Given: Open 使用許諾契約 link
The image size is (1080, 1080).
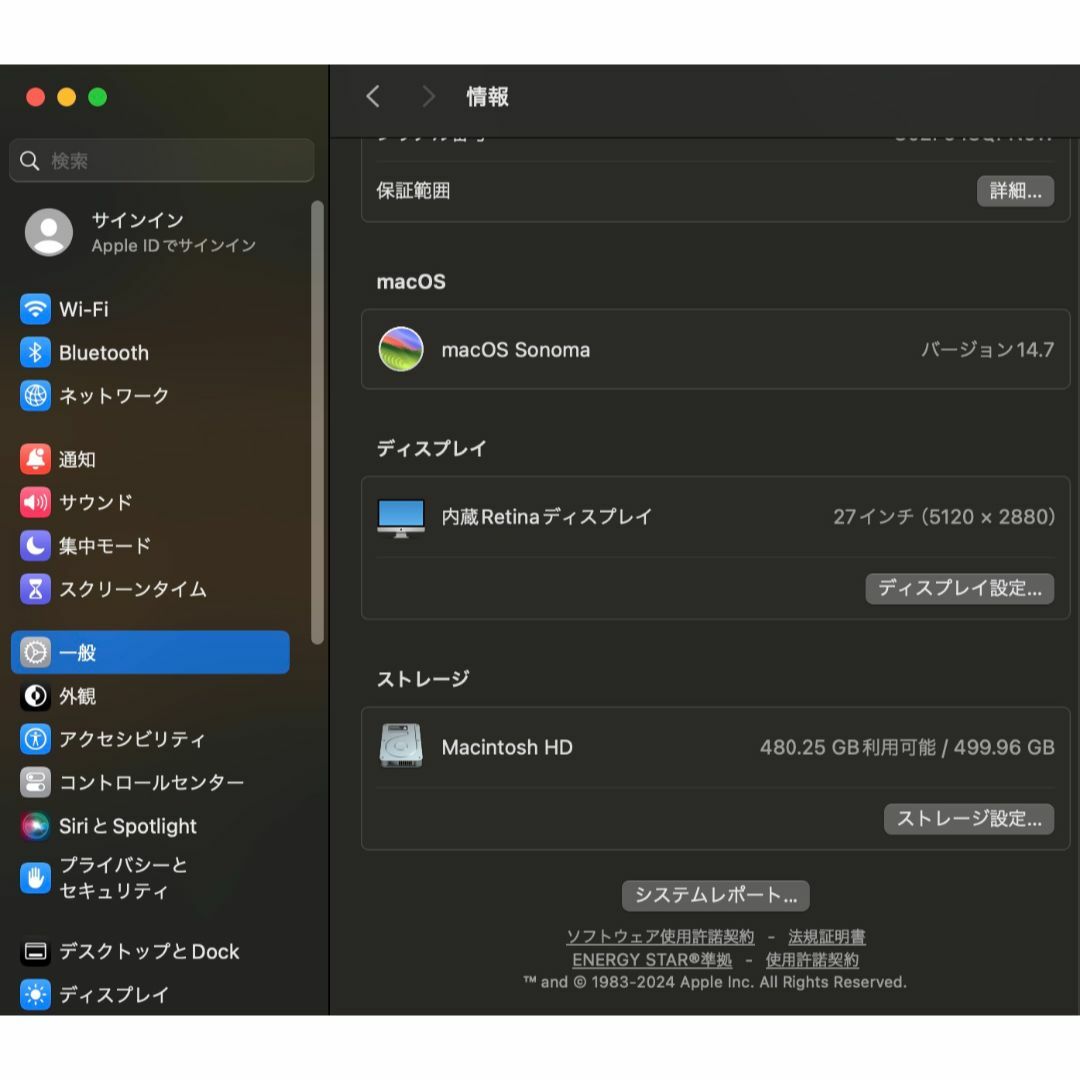Looking at the screenshot, I should [x=812, y=959].
